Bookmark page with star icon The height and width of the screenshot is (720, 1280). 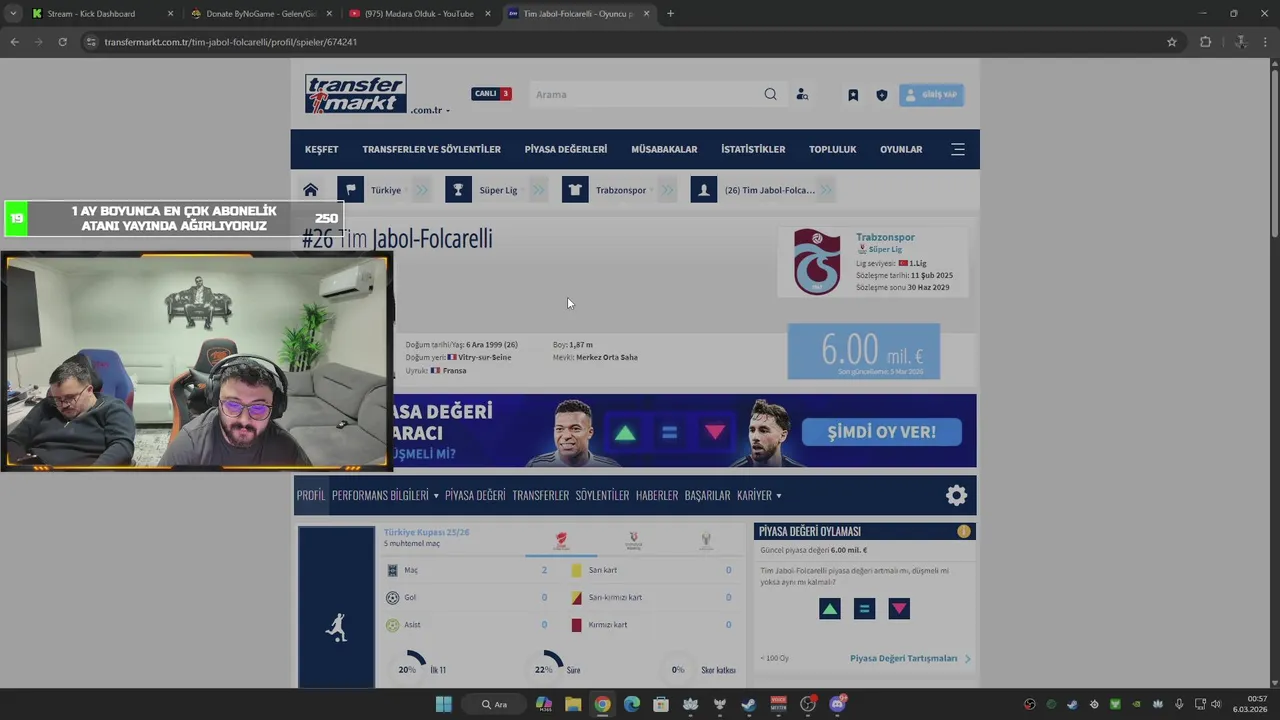[1172, 42]
